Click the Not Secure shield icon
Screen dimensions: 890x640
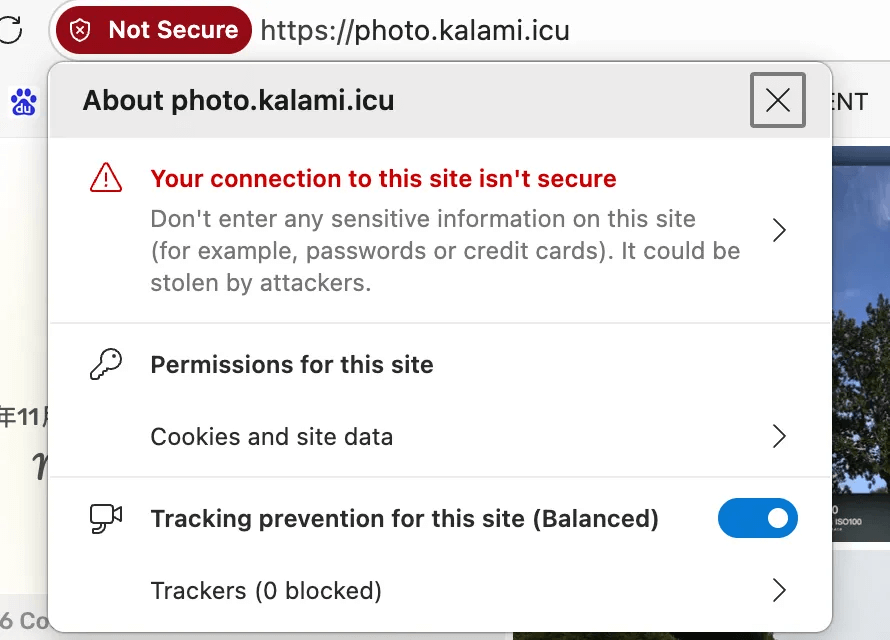[80, 30]
